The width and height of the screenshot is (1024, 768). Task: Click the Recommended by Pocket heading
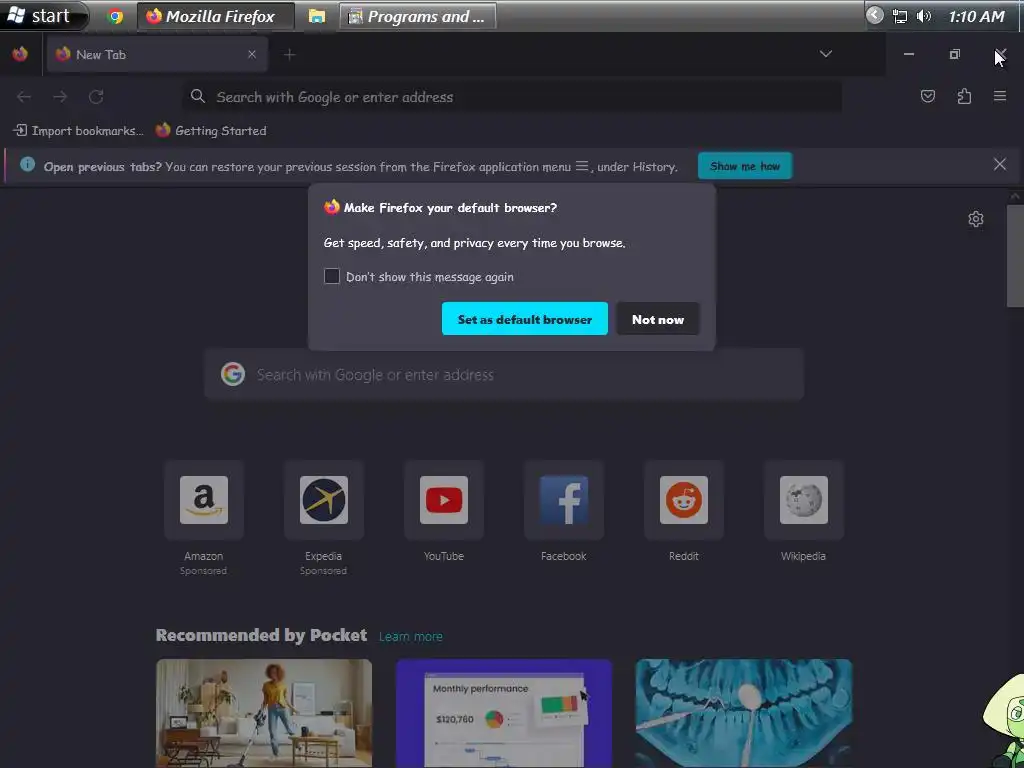coord(261,635)
